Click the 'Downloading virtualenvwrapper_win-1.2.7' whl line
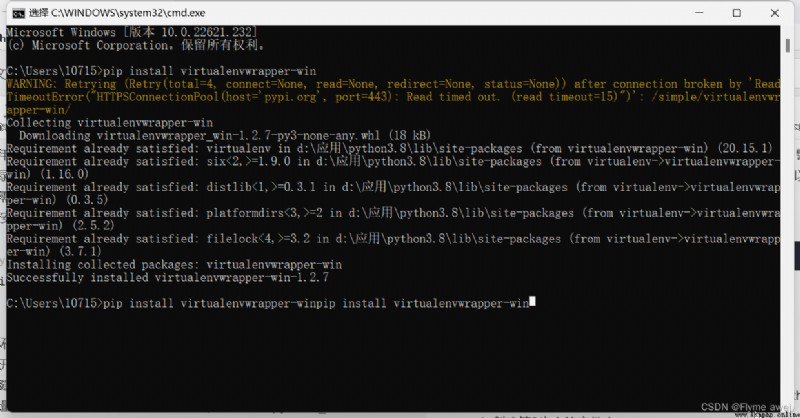 point(225,135)
